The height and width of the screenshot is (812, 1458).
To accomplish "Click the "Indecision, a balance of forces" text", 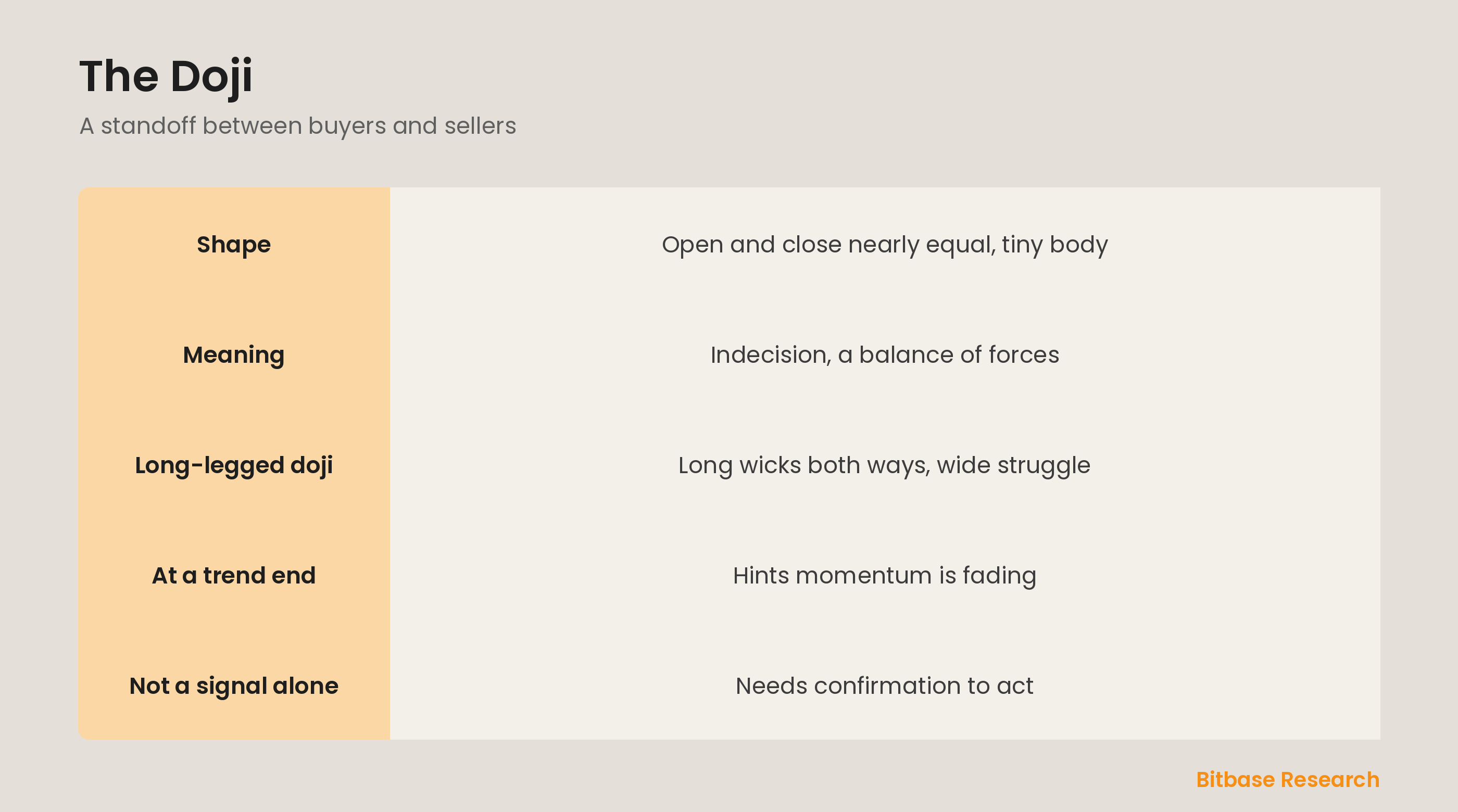I will coord(885,355).
